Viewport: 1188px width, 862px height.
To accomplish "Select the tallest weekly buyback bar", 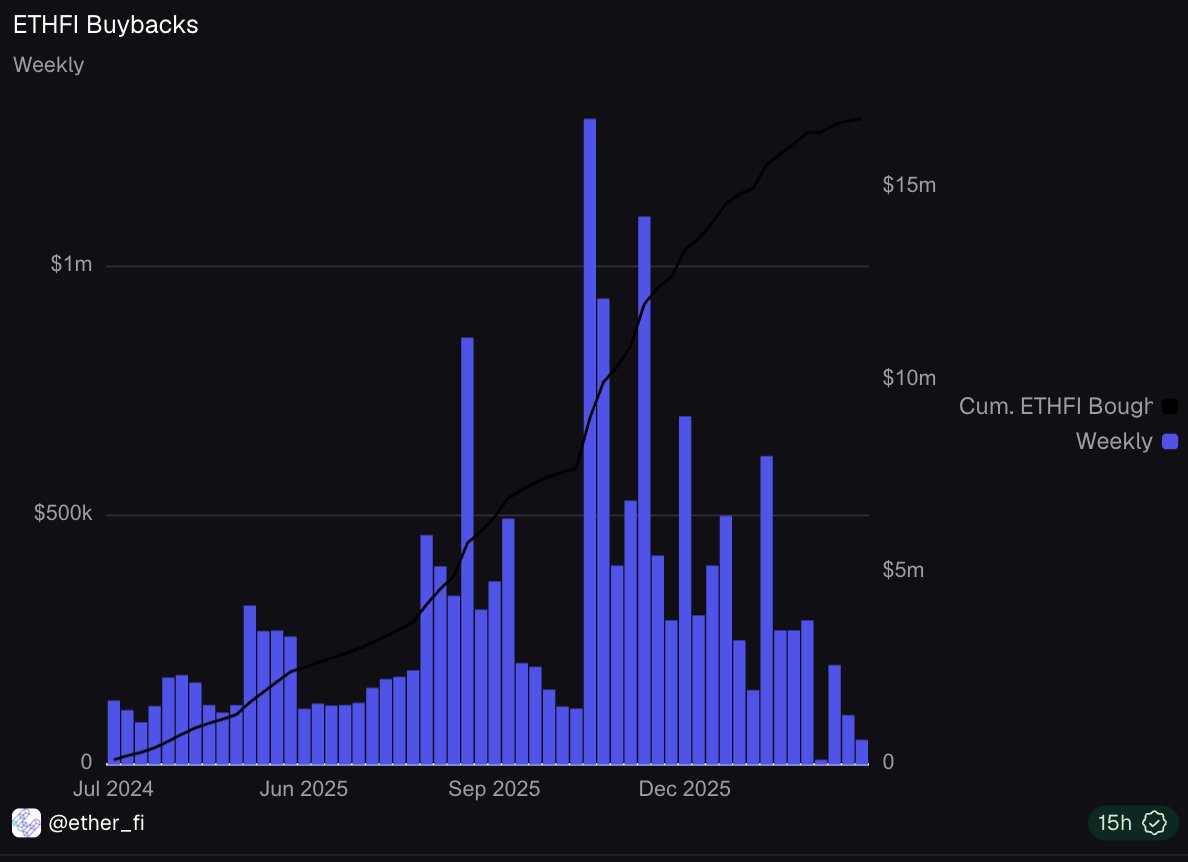I will pyautogui.click(x=589, y=441).
